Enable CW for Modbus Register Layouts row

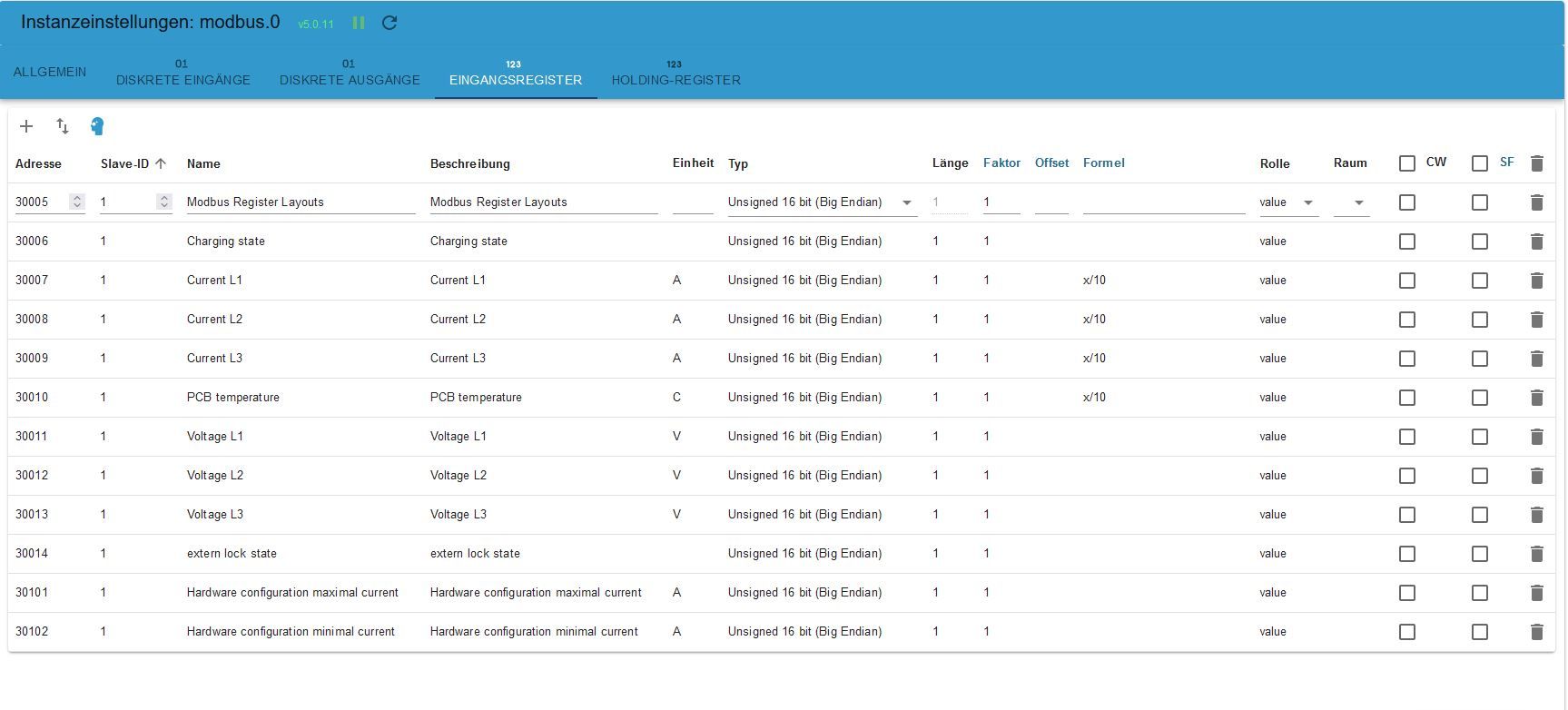coord(1407,202)
